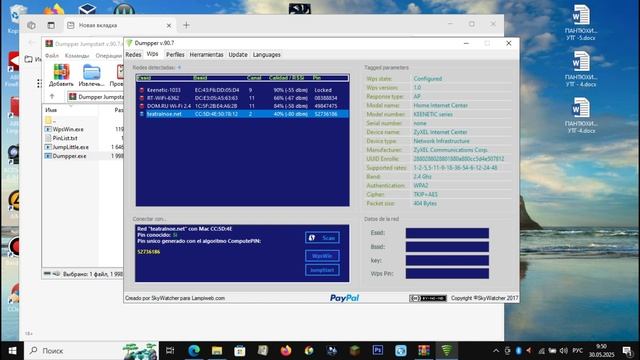
Task: Click the Dumpper title bar app icon
Action: [x=129, y=43]
